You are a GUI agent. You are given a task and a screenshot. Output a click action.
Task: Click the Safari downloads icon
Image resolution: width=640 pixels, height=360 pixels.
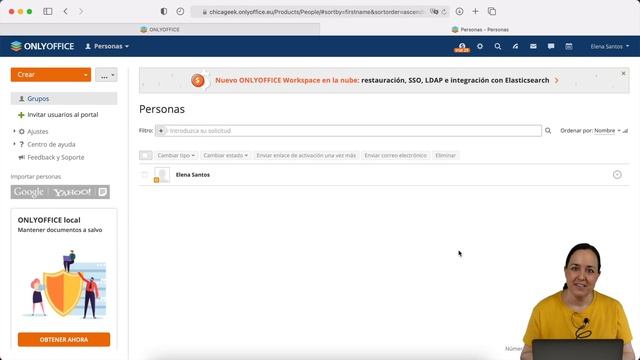click(459, 11)
